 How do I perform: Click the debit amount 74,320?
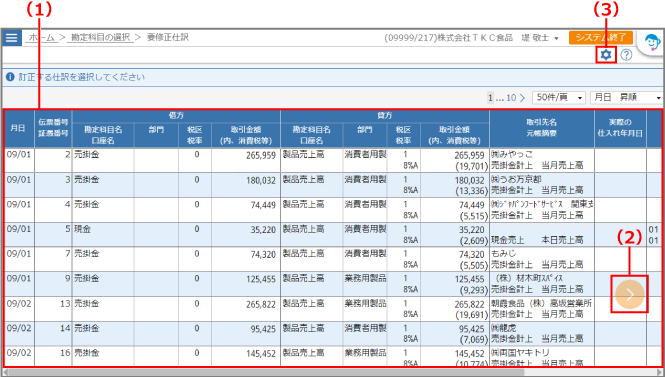tap(263, 254)
